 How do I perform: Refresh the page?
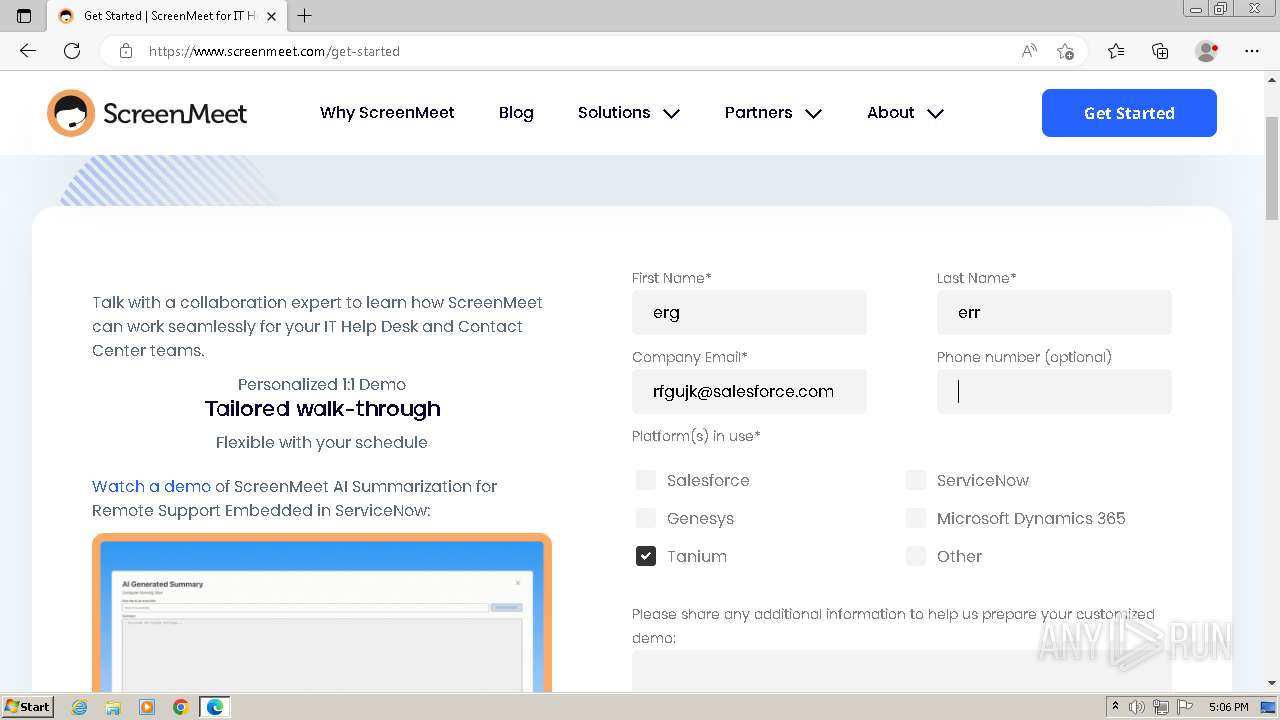click(x=72, y=51)
